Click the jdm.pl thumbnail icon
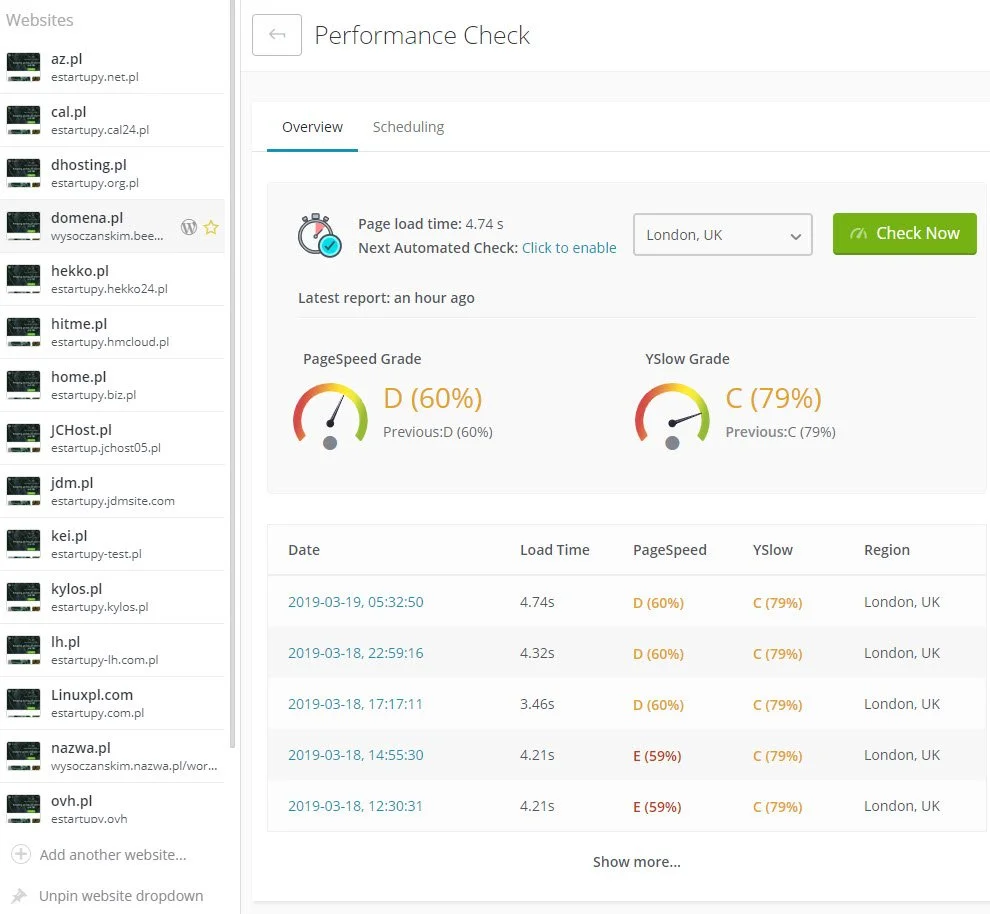 pos(23,491)
